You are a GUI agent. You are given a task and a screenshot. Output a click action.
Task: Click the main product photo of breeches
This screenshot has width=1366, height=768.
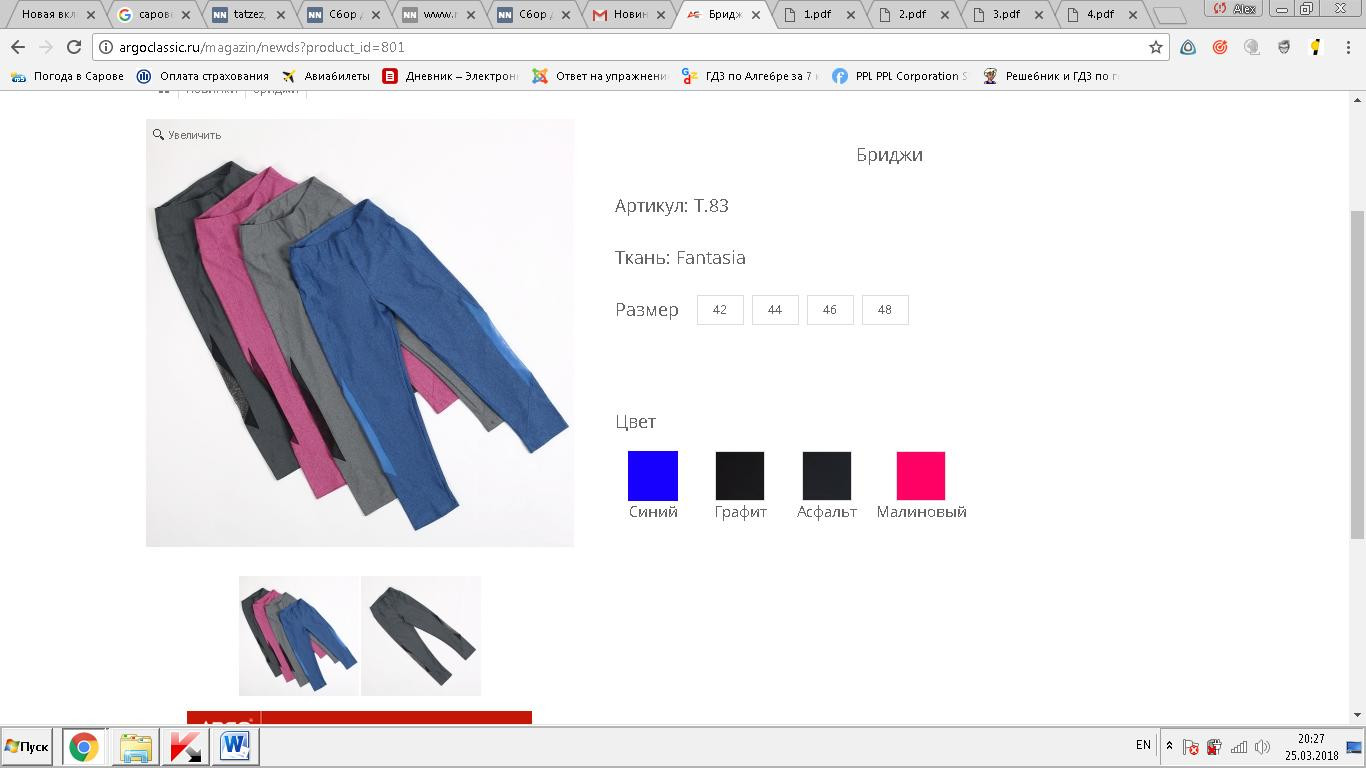pyautogui.click(x=360, y=333)
